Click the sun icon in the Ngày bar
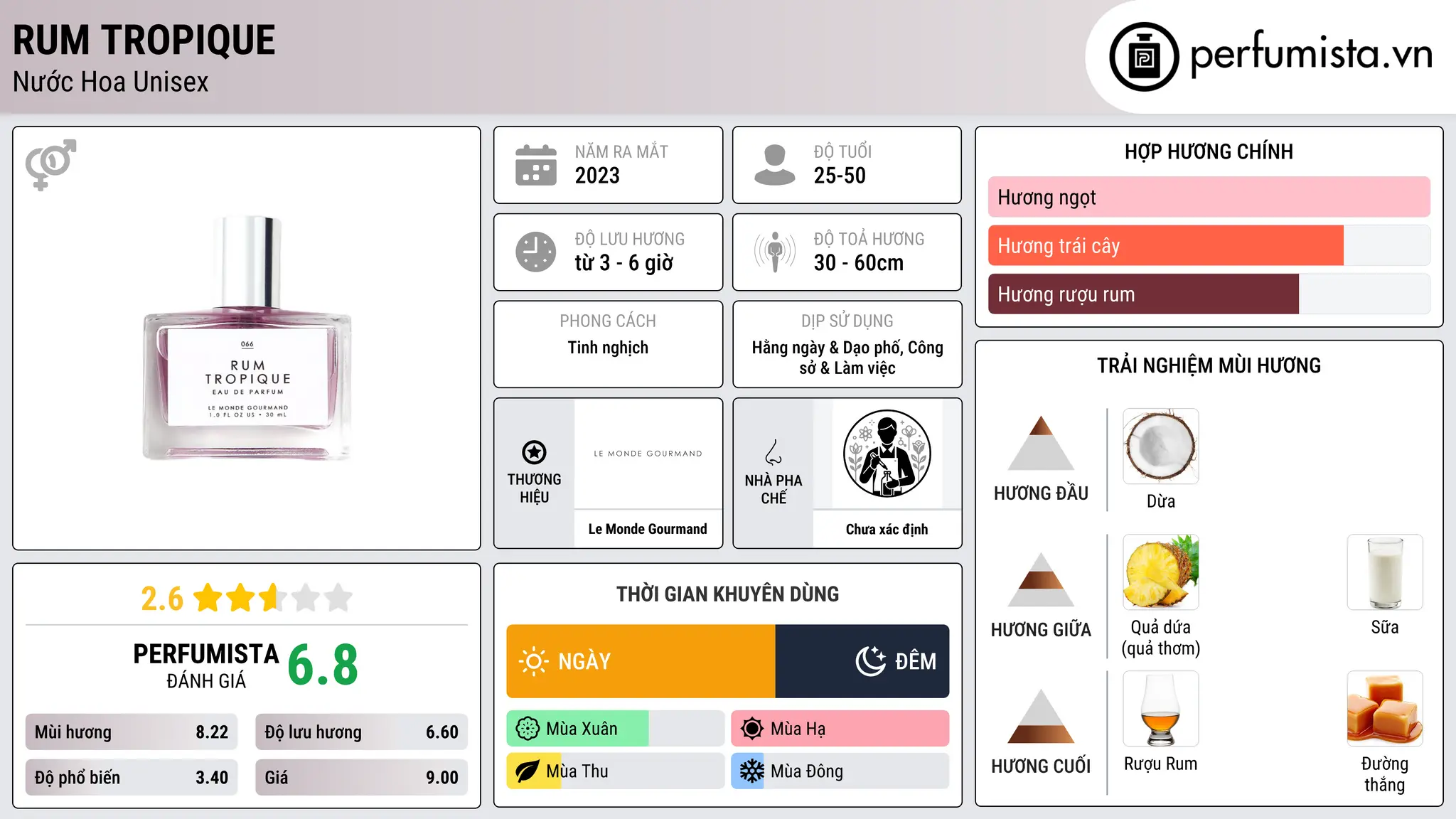Image resolution: width=1456 pixels, height=819 pixels. (533, 661)
